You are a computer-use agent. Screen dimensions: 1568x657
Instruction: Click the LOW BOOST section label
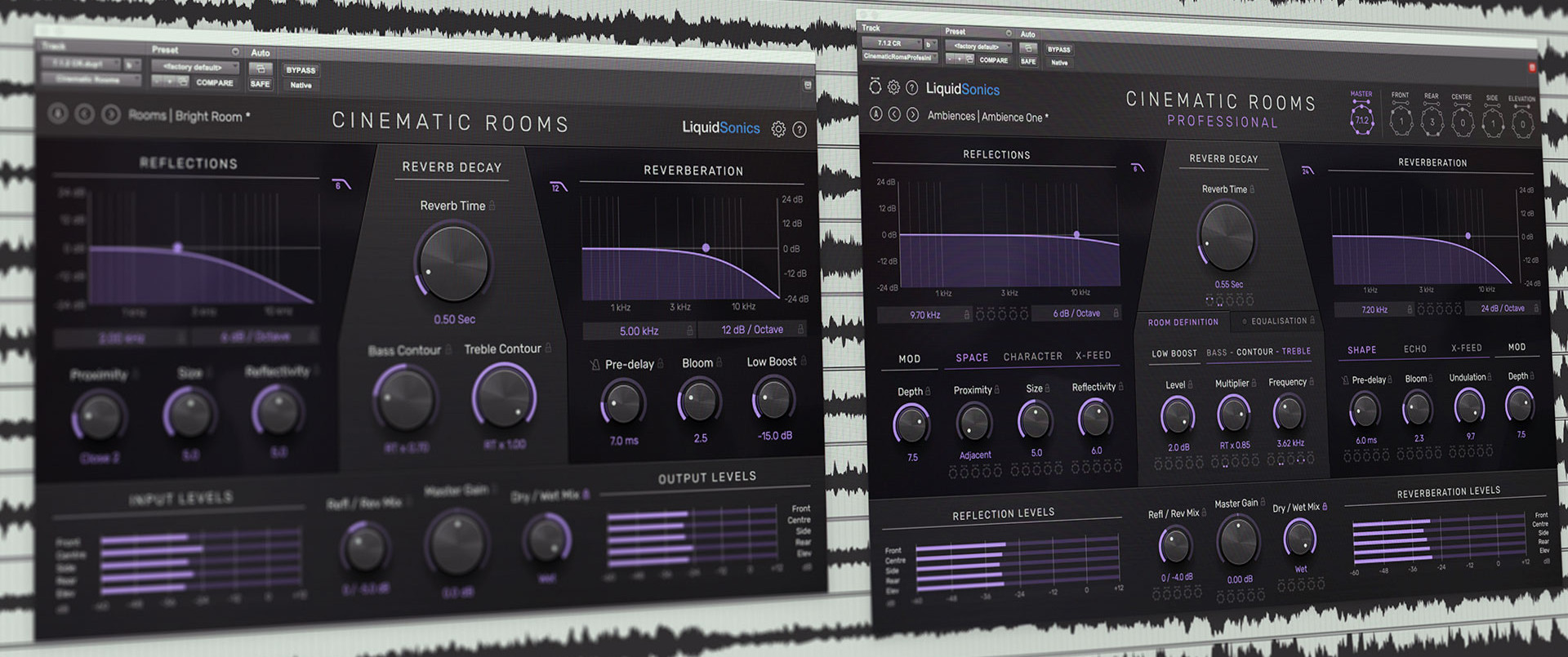click(x=1174, y=353)
